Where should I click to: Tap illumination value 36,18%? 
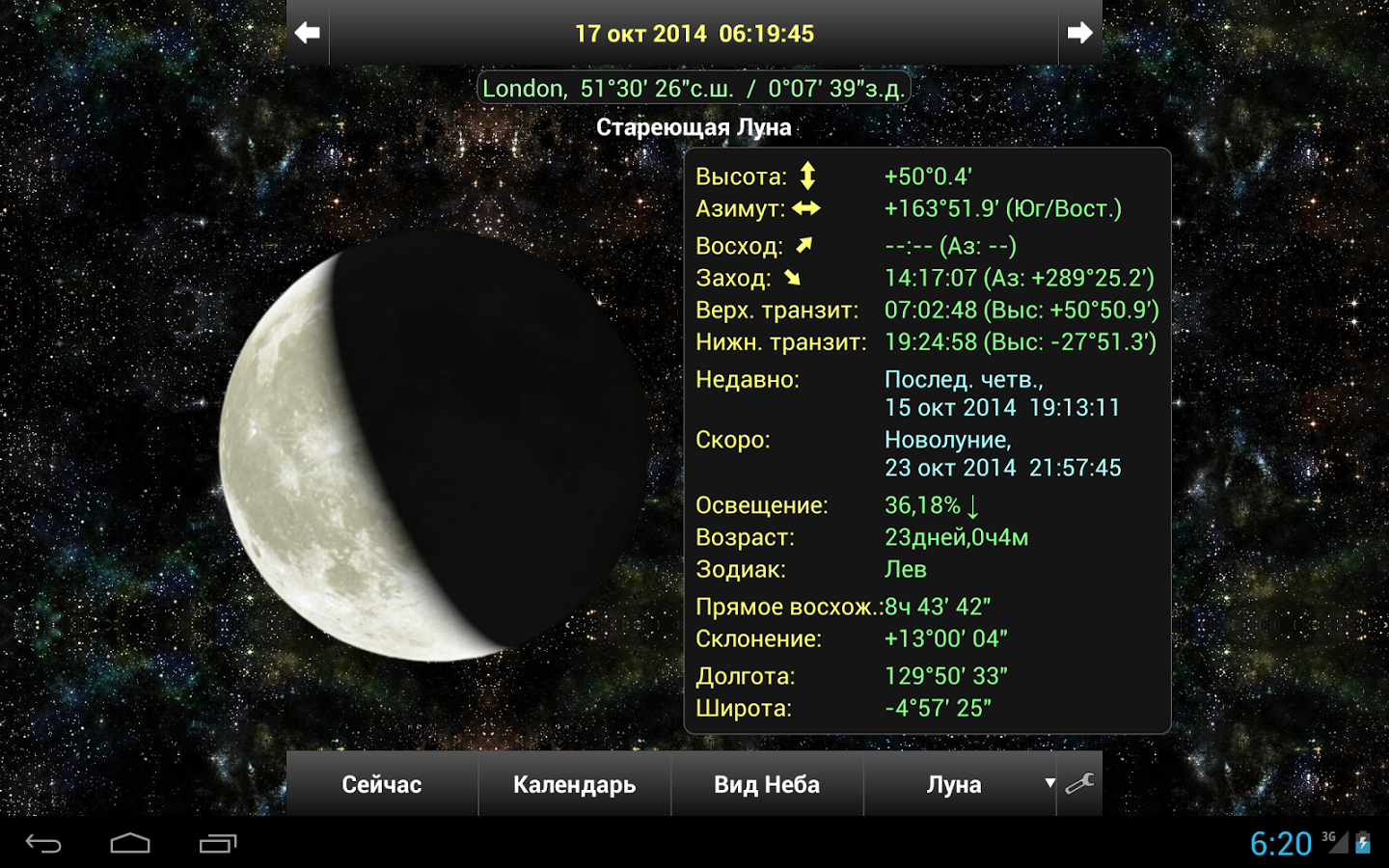(x=932, y=505)
